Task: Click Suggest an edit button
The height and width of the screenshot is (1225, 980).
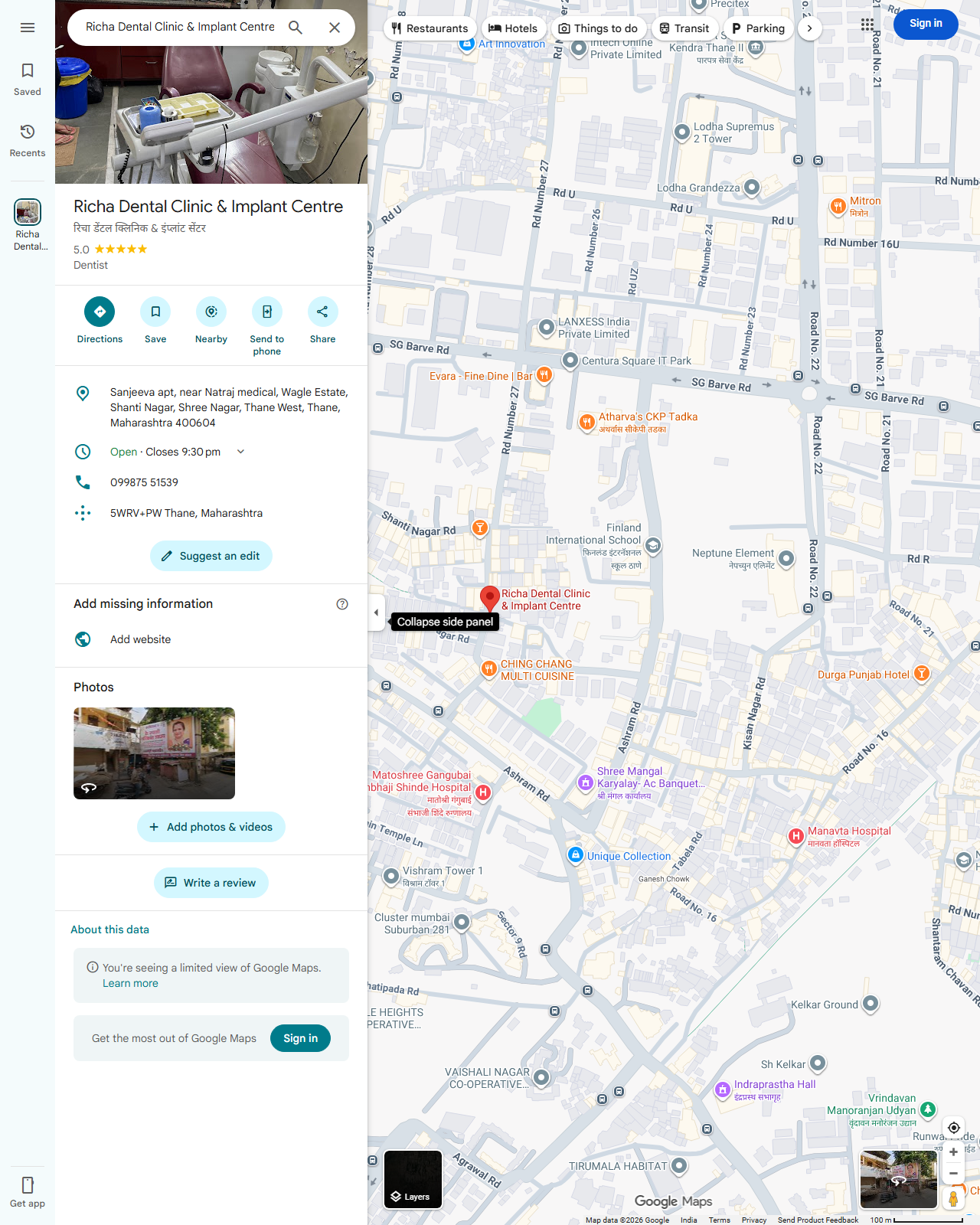Action: pos(211,556)
